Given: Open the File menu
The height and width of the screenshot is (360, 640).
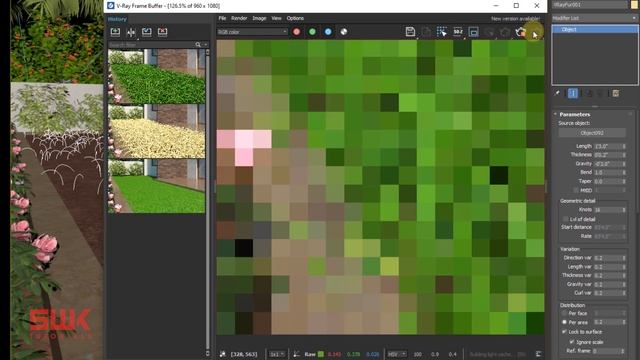Looking at the screenshot, I should tap(222, 18).
